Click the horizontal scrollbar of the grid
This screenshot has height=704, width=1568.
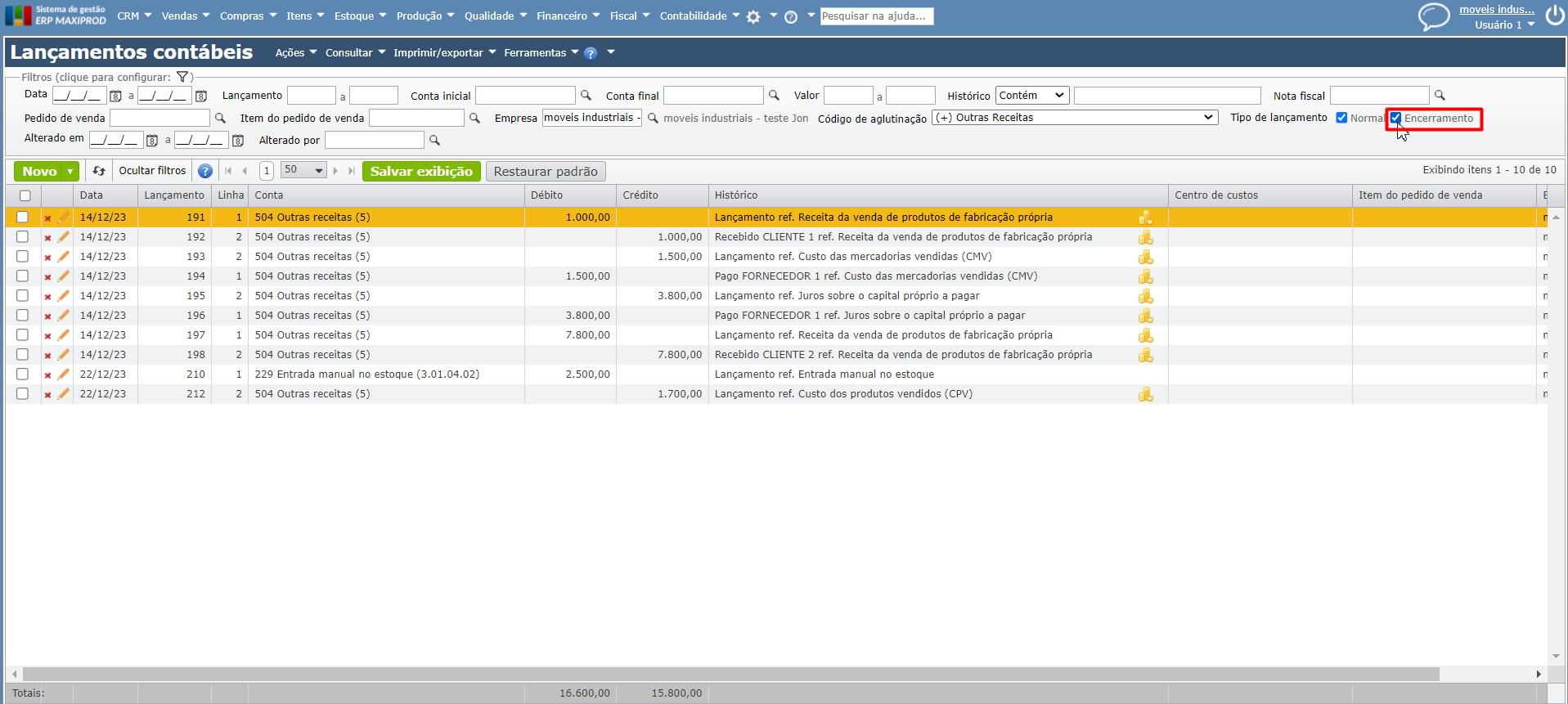[730, 675]
